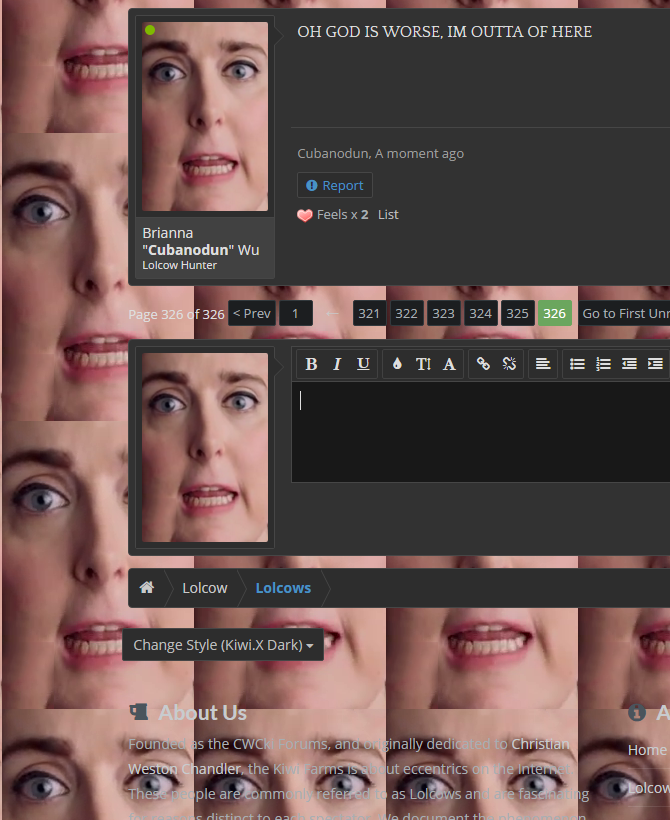This screenshot has height=820, width=670.
Task: Click the 'Lolcow Hunter' user title text
Action: [x=179, y=265]
